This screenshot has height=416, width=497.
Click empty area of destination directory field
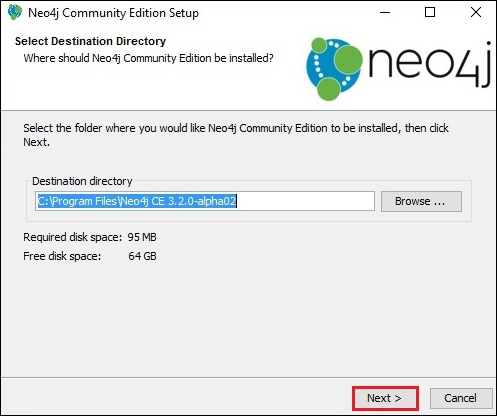(305, 201)
